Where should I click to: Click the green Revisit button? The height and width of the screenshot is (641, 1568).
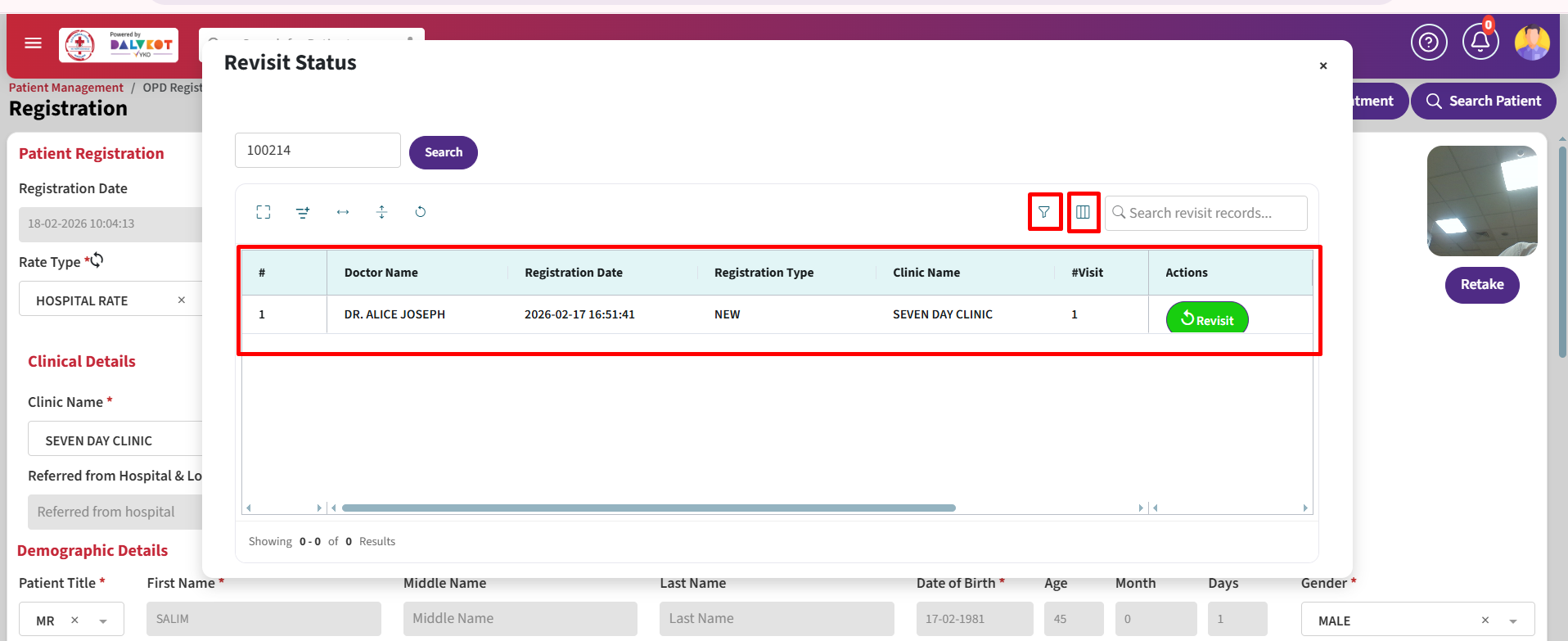coord(1206,318)
